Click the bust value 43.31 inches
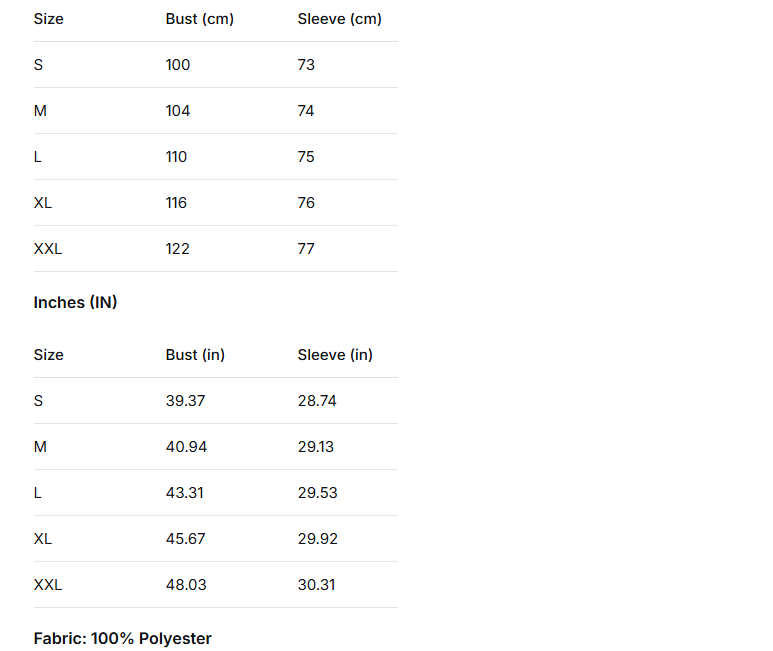This screenshot has width=773, height=651. tap(185, 493)
